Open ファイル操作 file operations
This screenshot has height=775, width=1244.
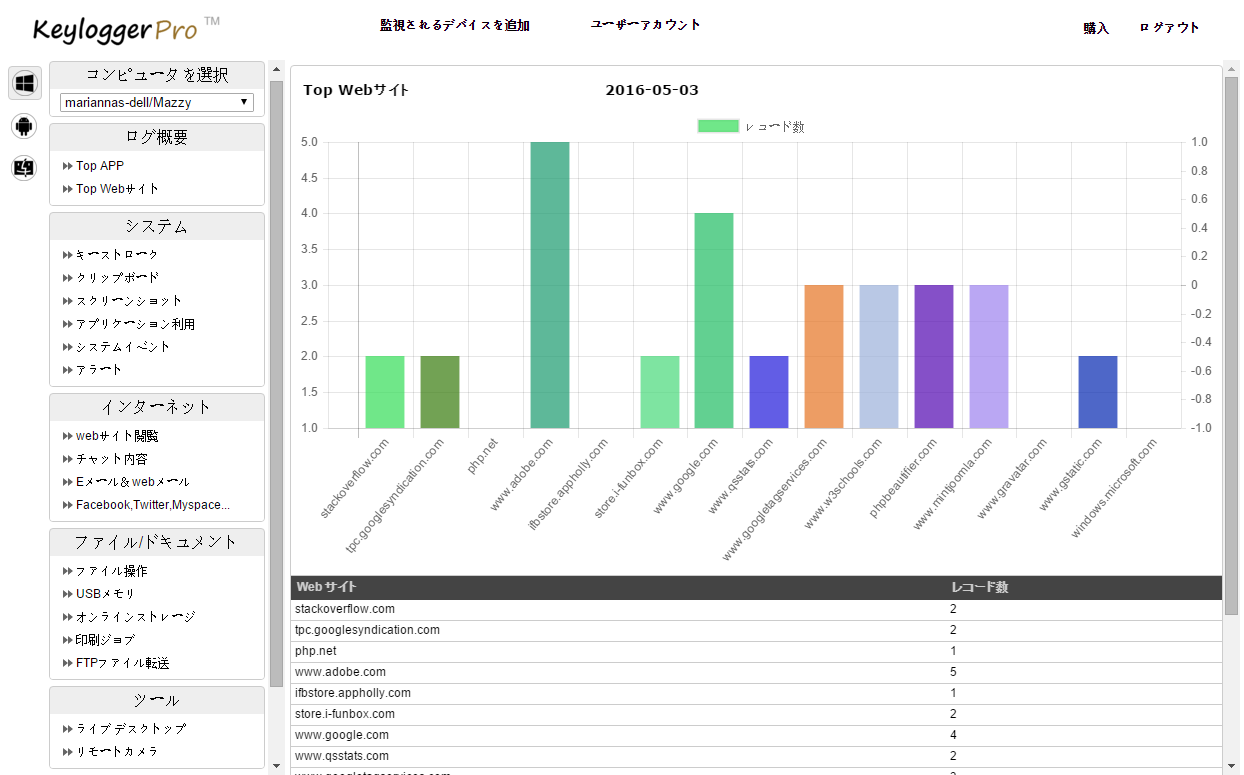click(111, 571)
